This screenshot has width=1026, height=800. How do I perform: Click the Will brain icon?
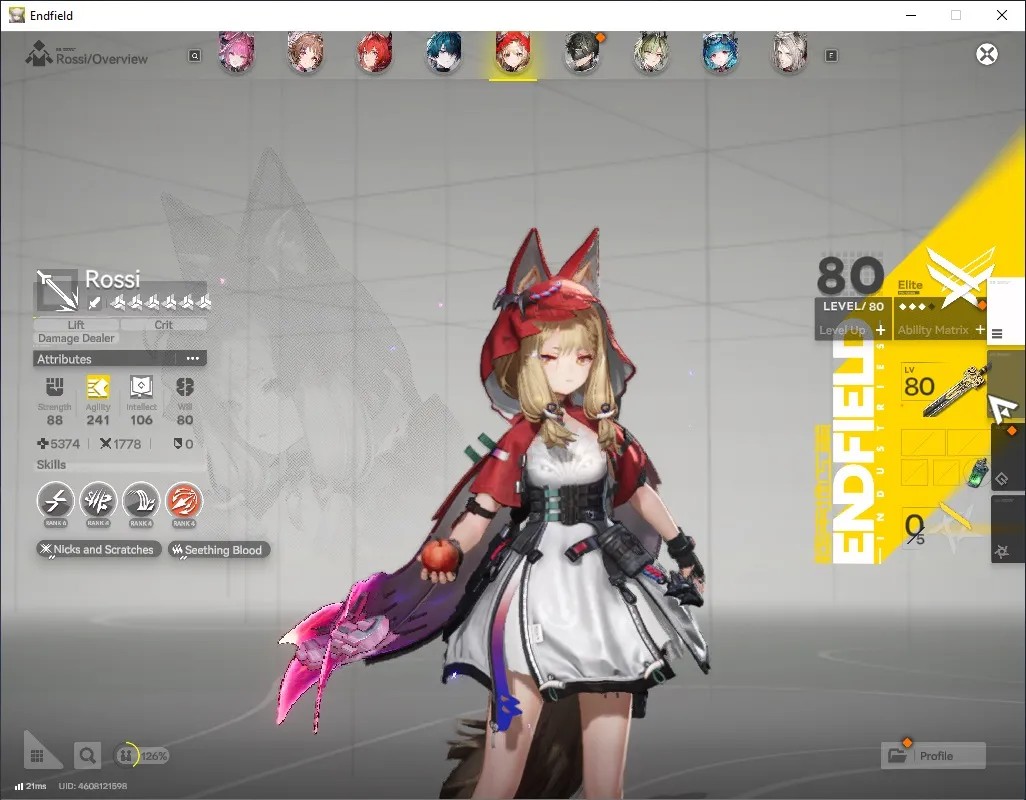pos(185,387)
